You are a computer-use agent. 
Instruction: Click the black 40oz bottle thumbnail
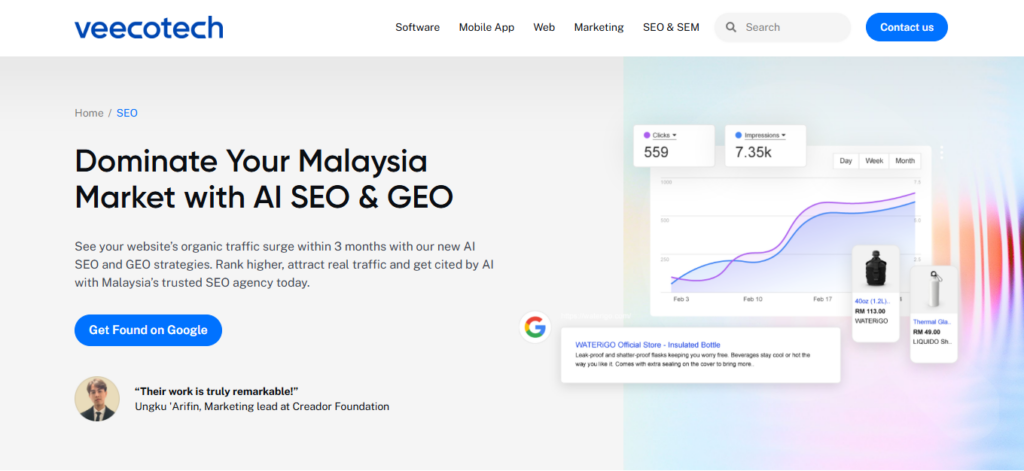coord(874,269)
